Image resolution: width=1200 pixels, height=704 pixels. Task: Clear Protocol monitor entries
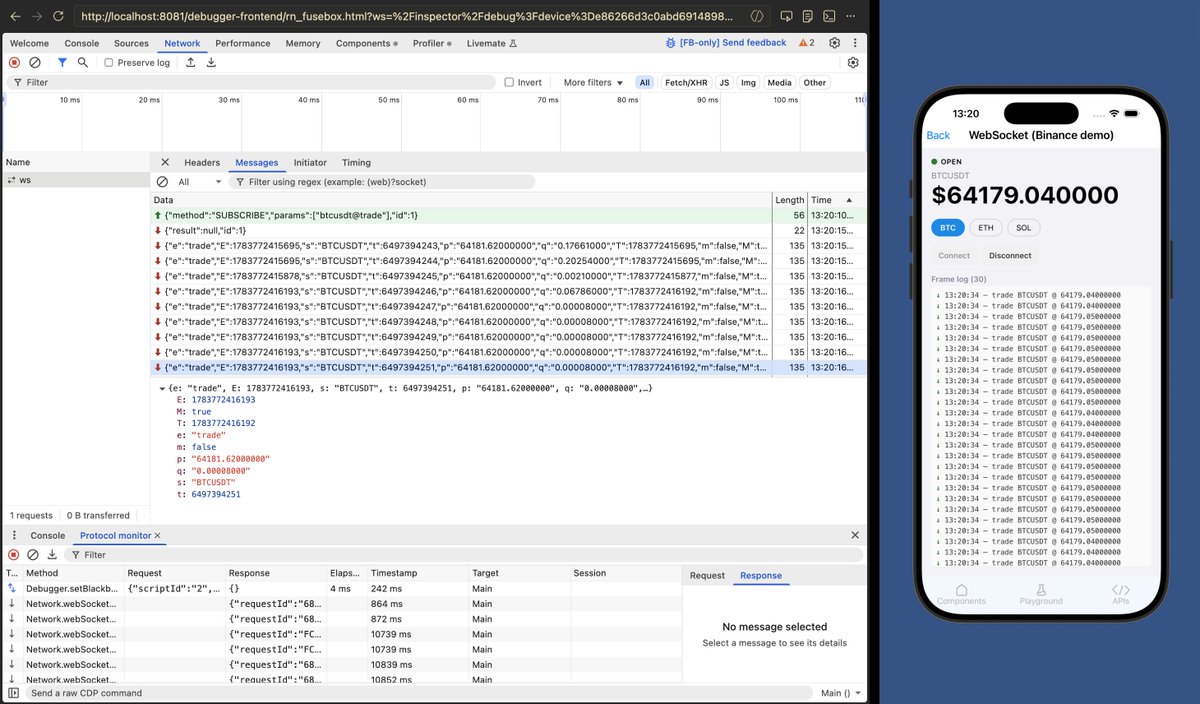[33, 554]
